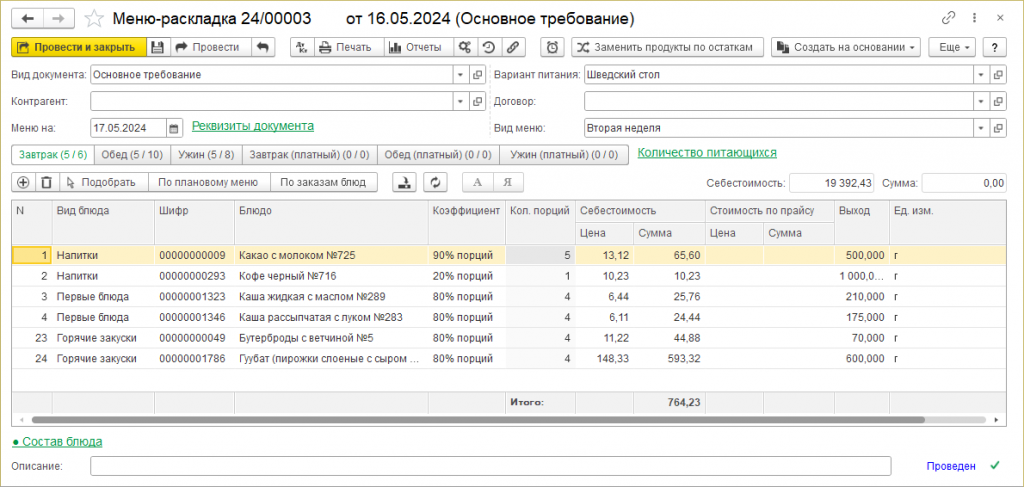Delete selected row with trash icon
This screenshot has width=1024, height=487.
[45, 182]
